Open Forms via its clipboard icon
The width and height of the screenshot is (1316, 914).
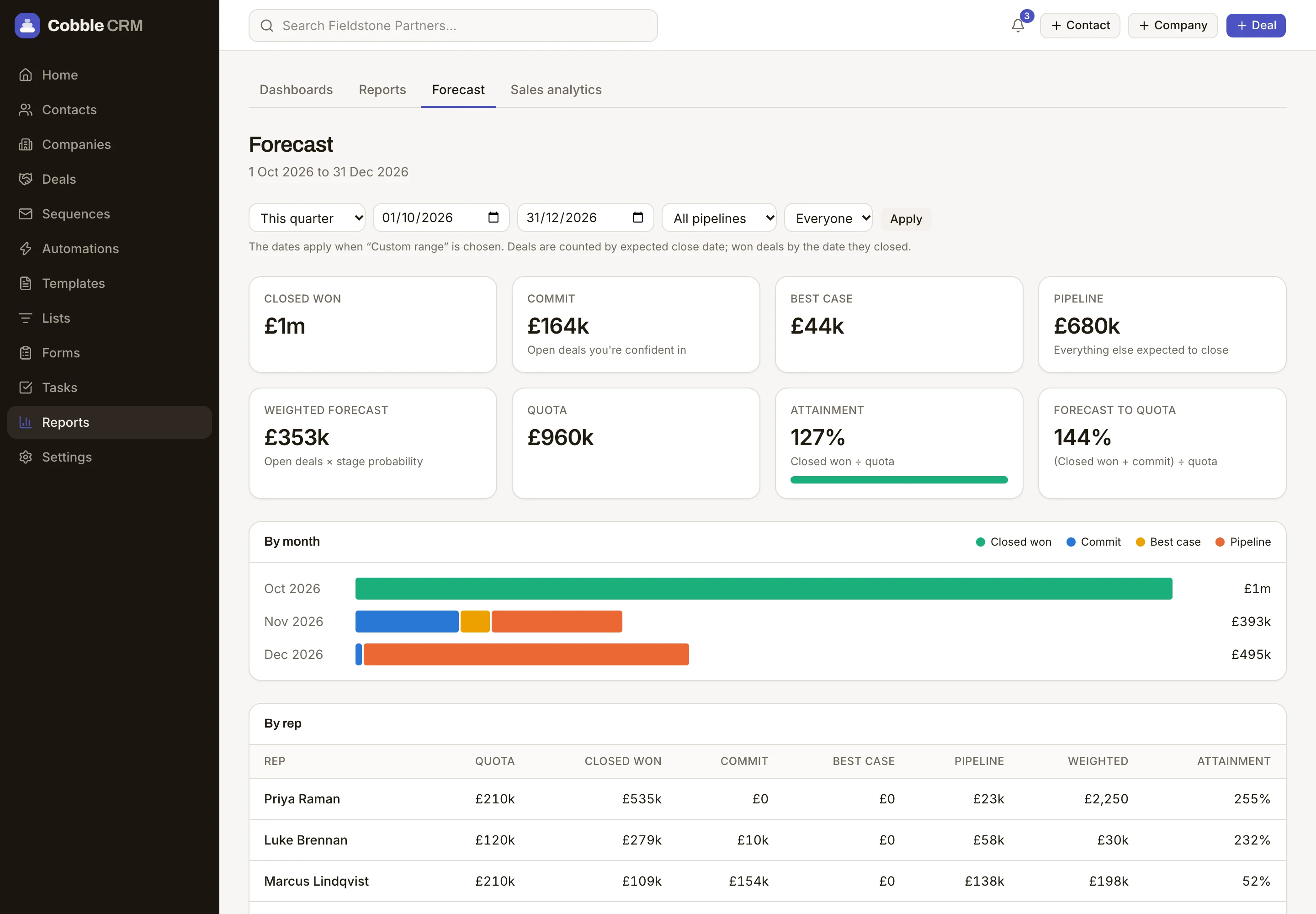(x=25, y=353)
